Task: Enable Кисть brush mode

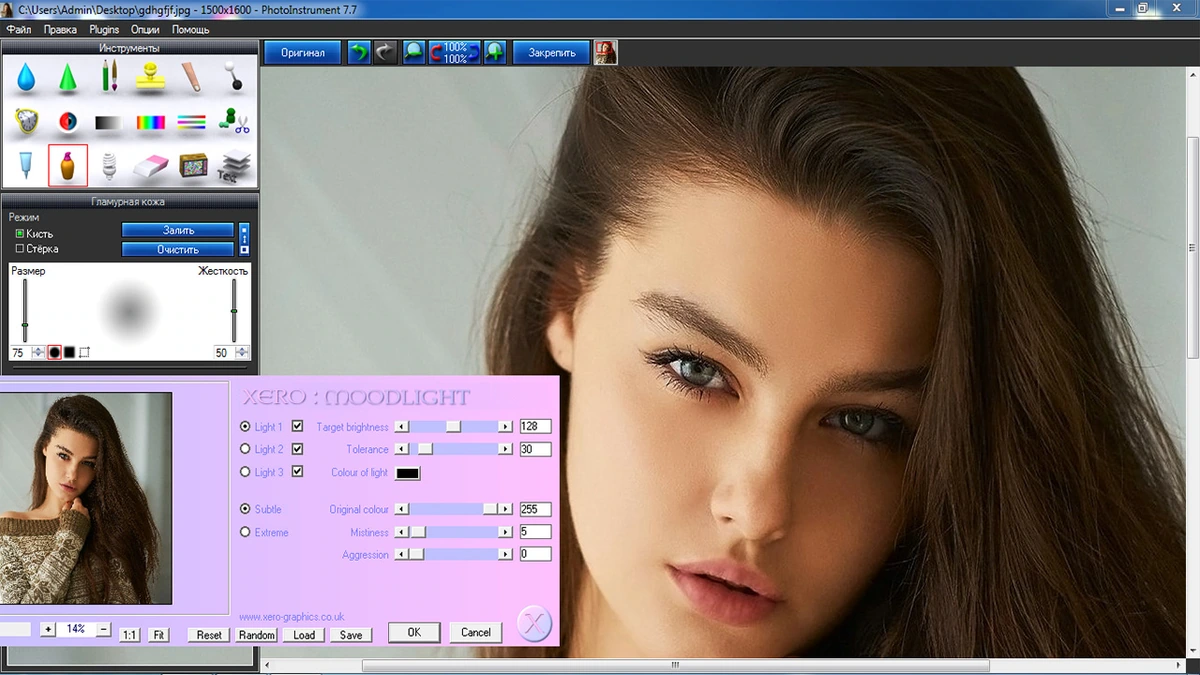Action: [20, 234]
